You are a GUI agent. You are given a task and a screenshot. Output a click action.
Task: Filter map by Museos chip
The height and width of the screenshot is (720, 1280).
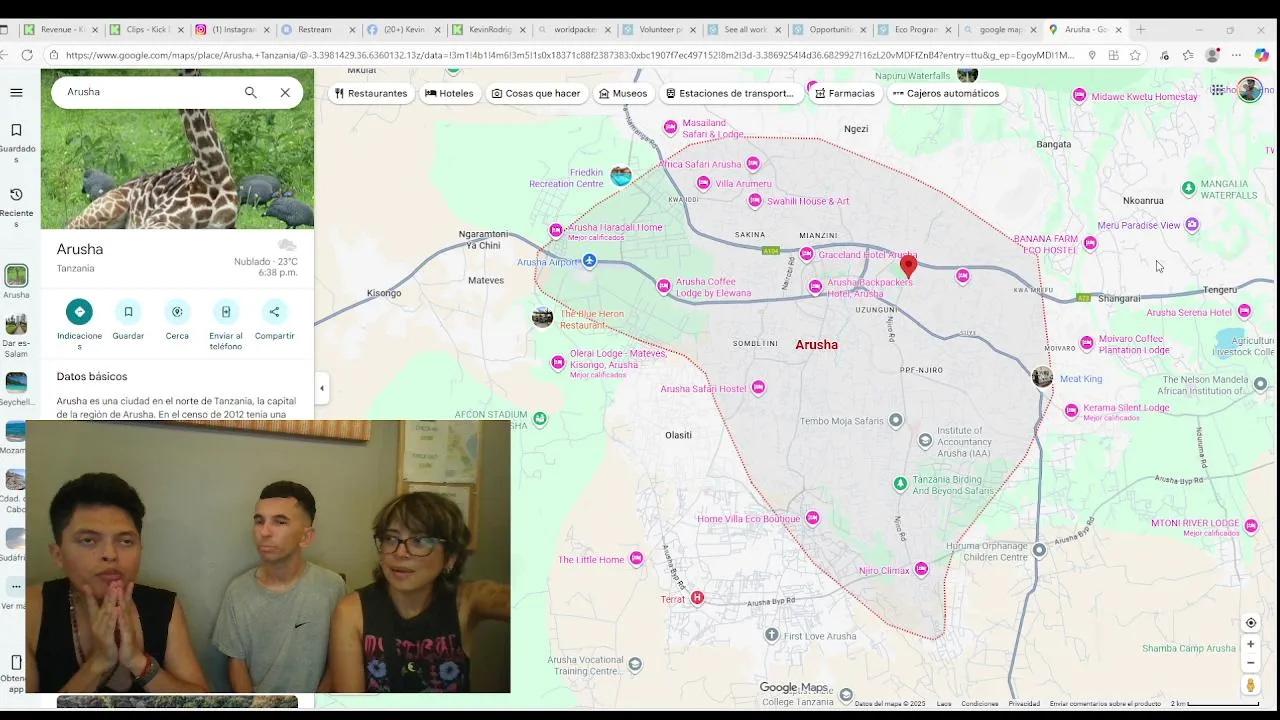623,93
